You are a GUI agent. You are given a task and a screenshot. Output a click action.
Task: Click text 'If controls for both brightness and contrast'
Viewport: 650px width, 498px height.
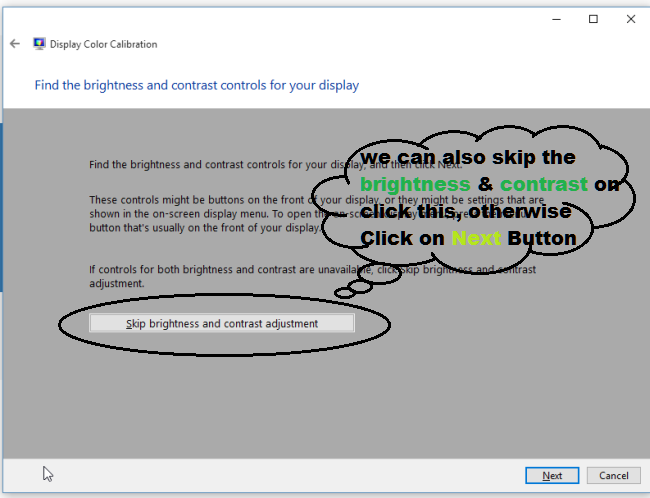point(313,276)
